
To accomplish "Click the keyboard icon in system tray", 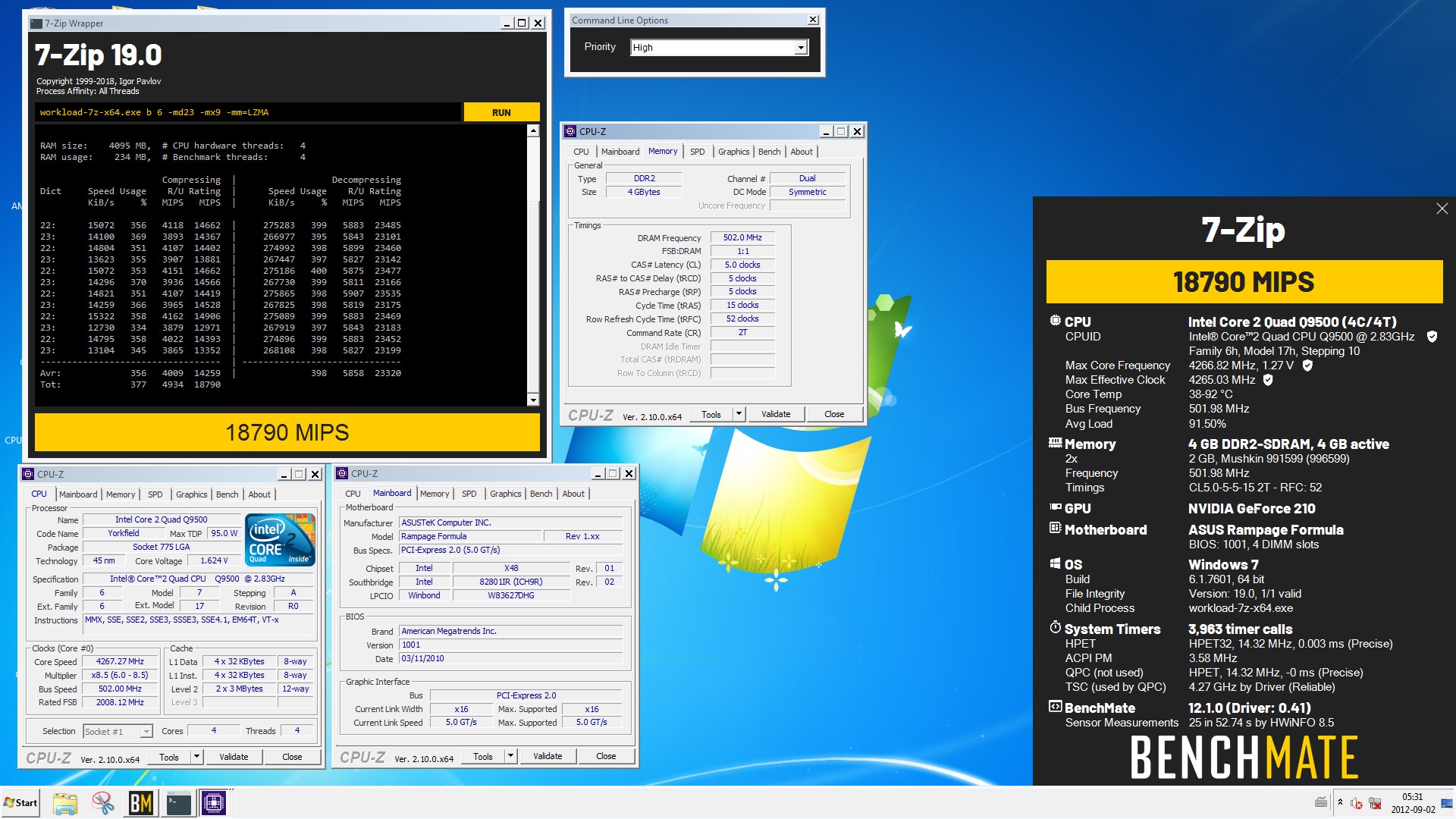I will pyautogui.click(x=1320, y=803).
